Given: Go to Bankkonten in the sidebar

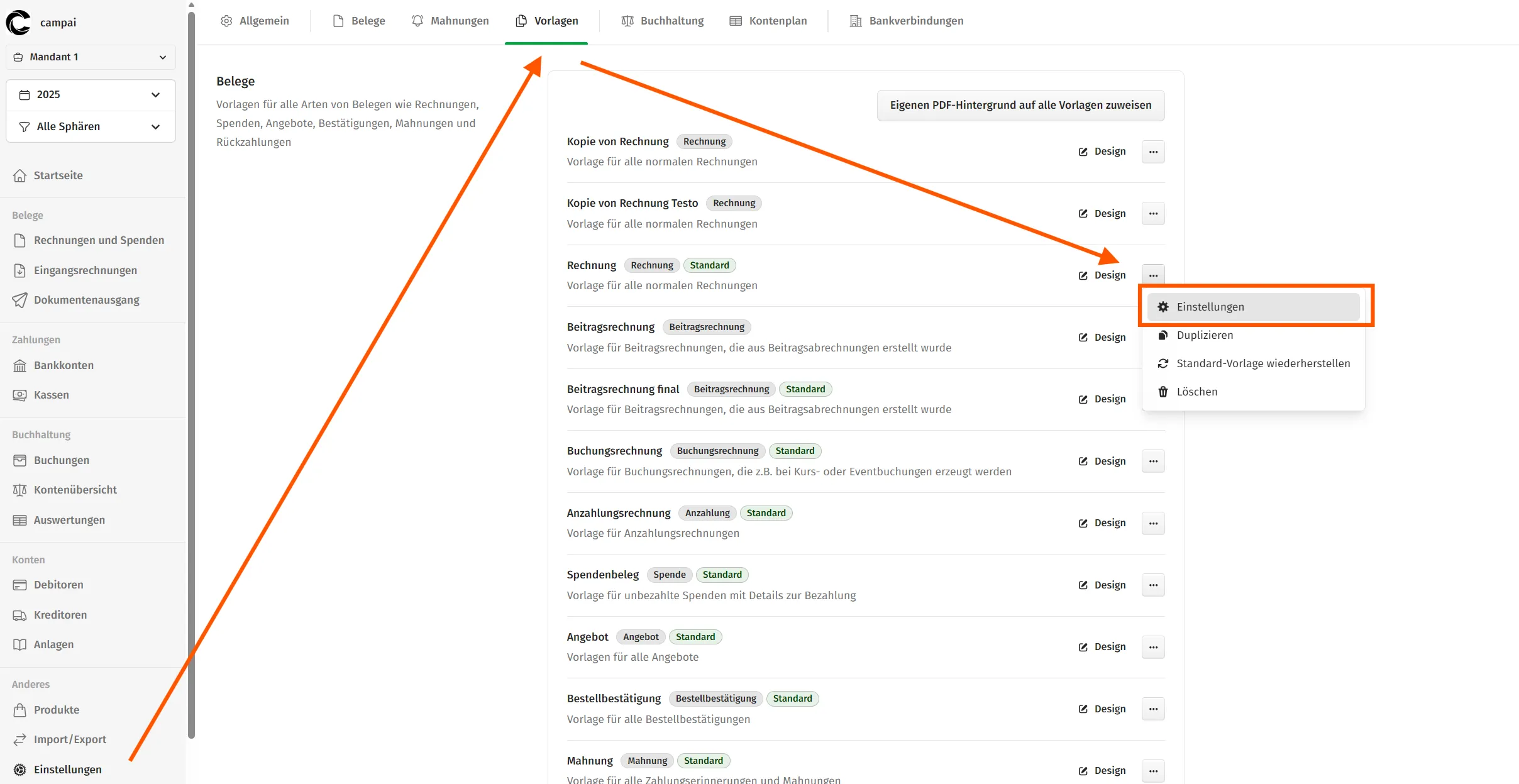Looking at the screenshot, I should point(64,365).
